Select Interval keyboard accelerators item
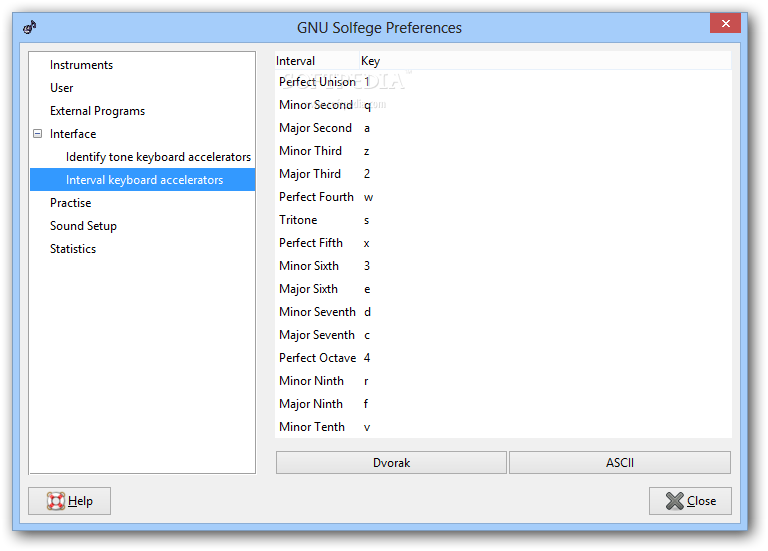Image resolution: width=768 pixels, height=551 pixels. coord(143,180)
